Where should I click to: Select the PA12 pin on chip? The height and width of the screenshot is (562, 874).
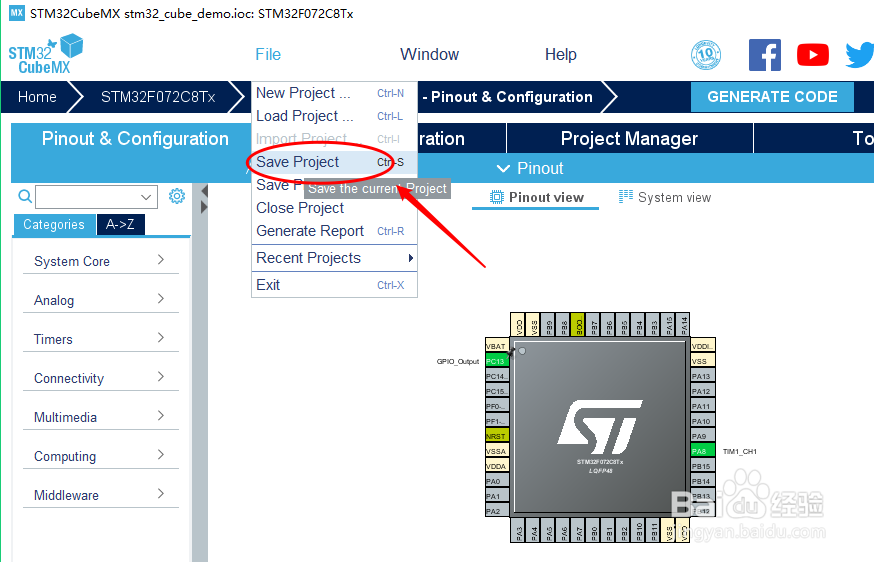(x=702, y=391)
